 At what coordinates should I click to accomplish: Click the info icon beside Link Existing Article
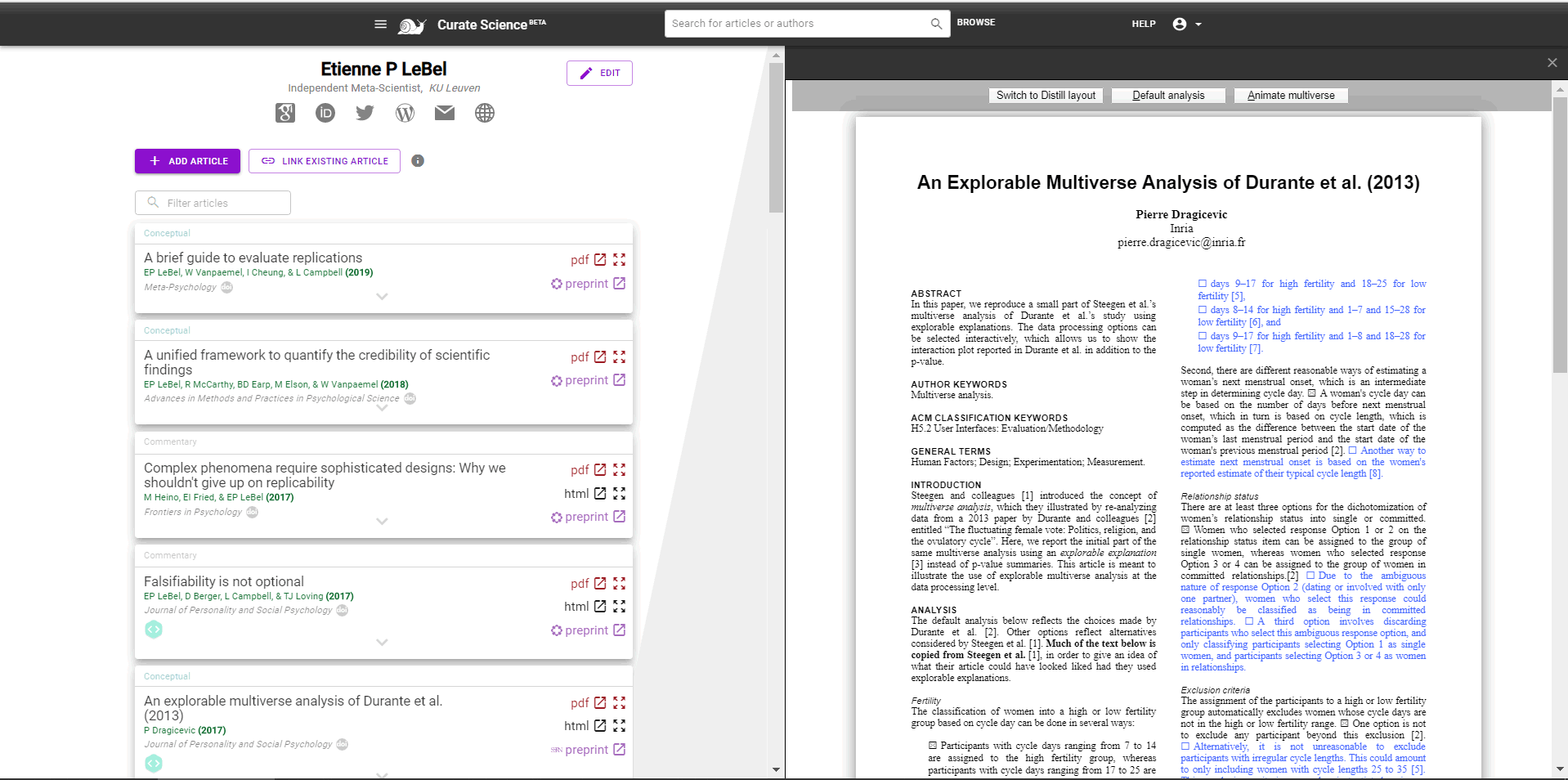coord(418,161)
